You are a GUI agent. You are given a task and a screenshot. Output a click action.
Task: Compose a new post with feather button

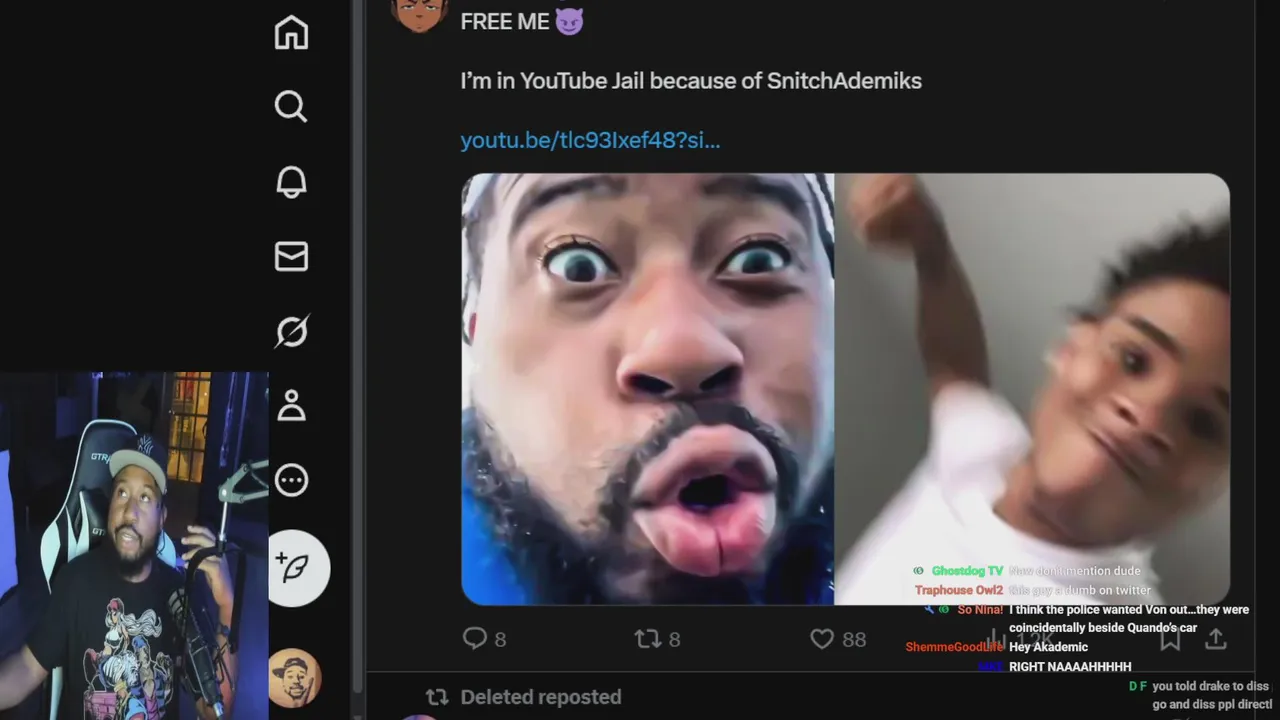tap(298, 568)
